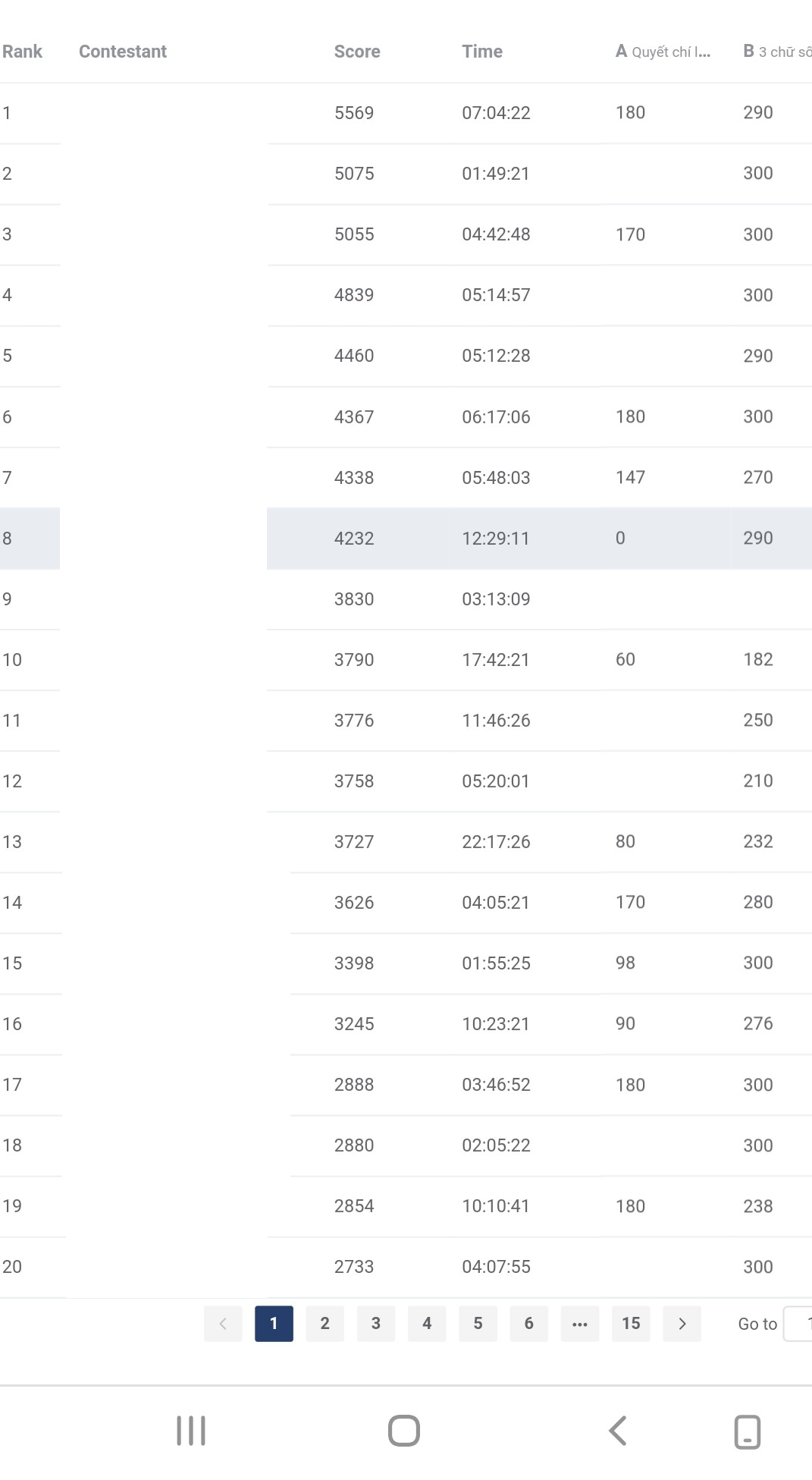Sort by the Score column header
The image size is (812, 1480).
(x=357, y=52)
